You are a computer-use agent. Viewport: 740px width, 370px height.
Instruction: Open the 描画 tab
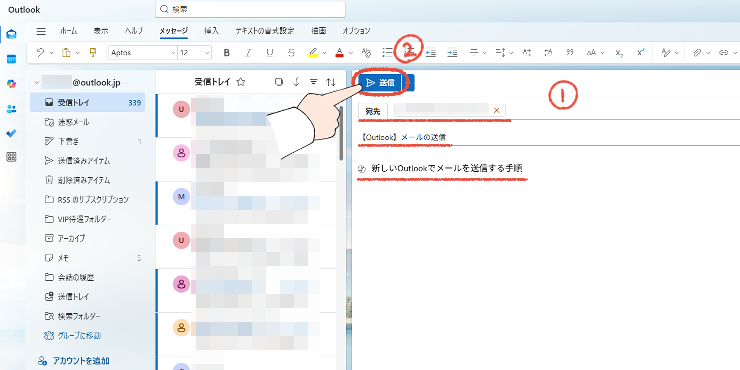click(319, 31)
